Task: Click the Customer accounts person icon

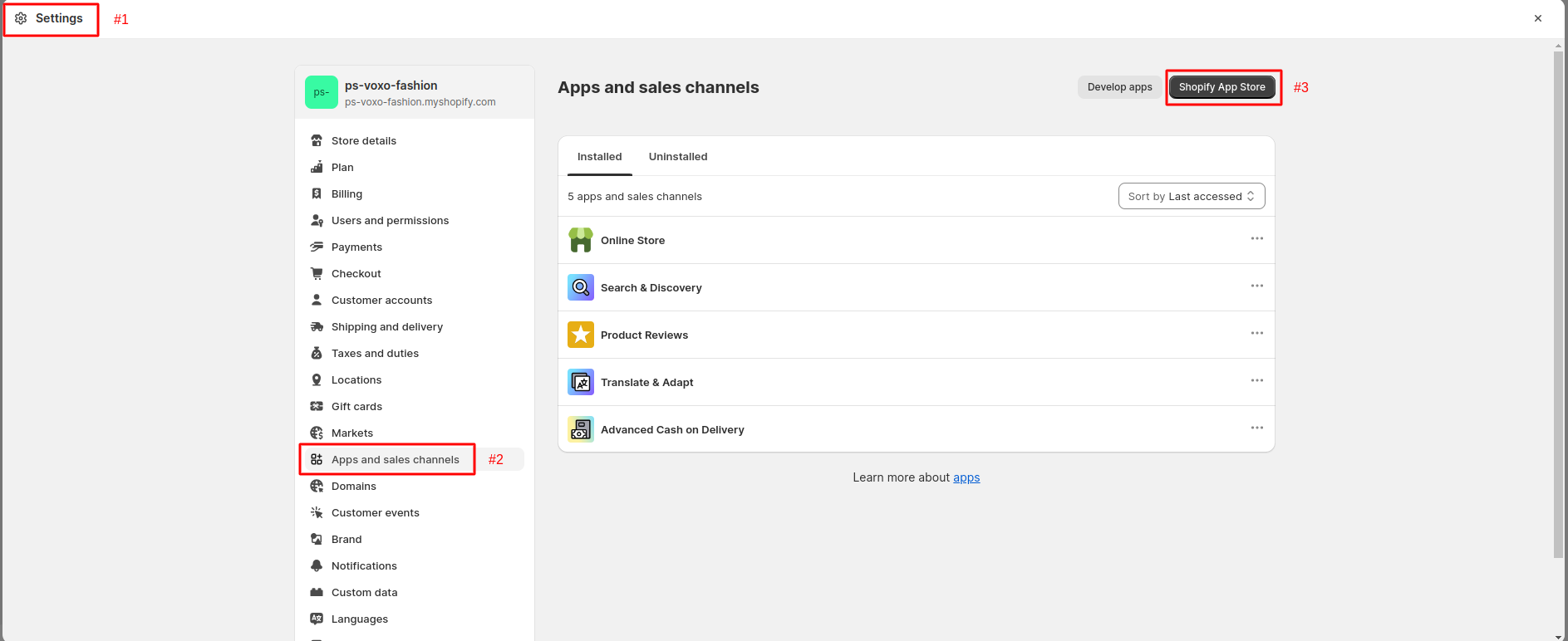Action: [x=317, y=300]
